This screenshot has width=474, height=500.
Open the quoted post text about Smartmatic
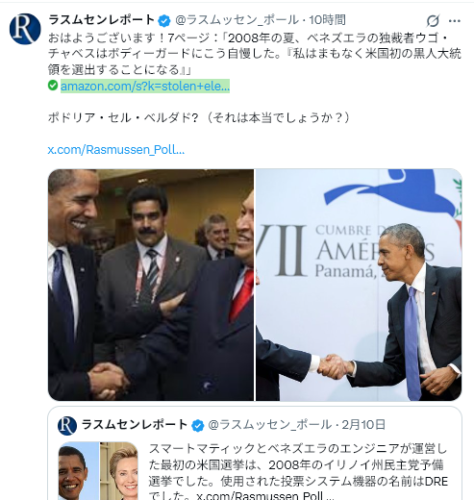pos(298,473)
